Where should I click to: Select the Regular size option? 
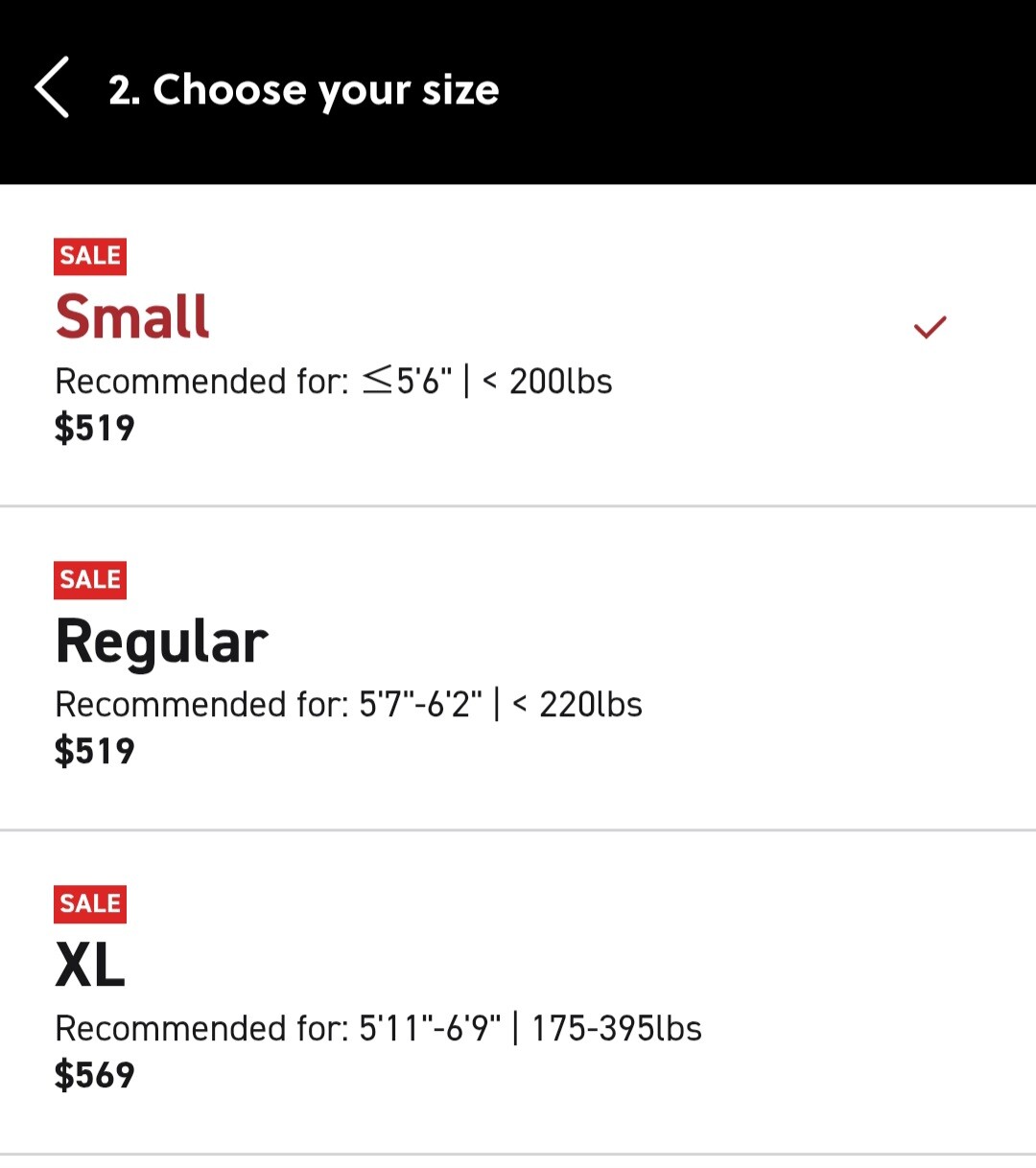[x=161, y=642]
